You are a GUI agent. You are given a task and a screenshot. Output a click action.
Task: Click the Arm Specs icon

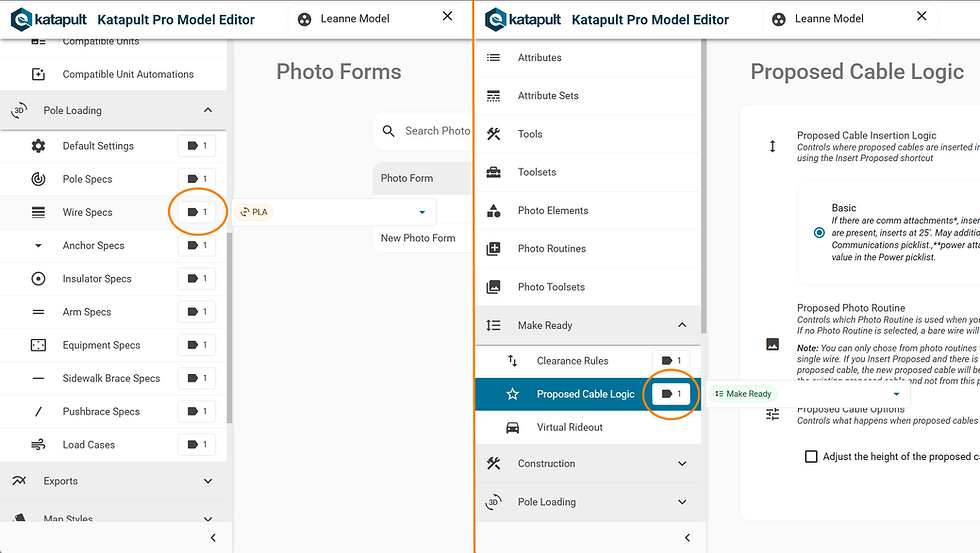click(x=38, y=312)
